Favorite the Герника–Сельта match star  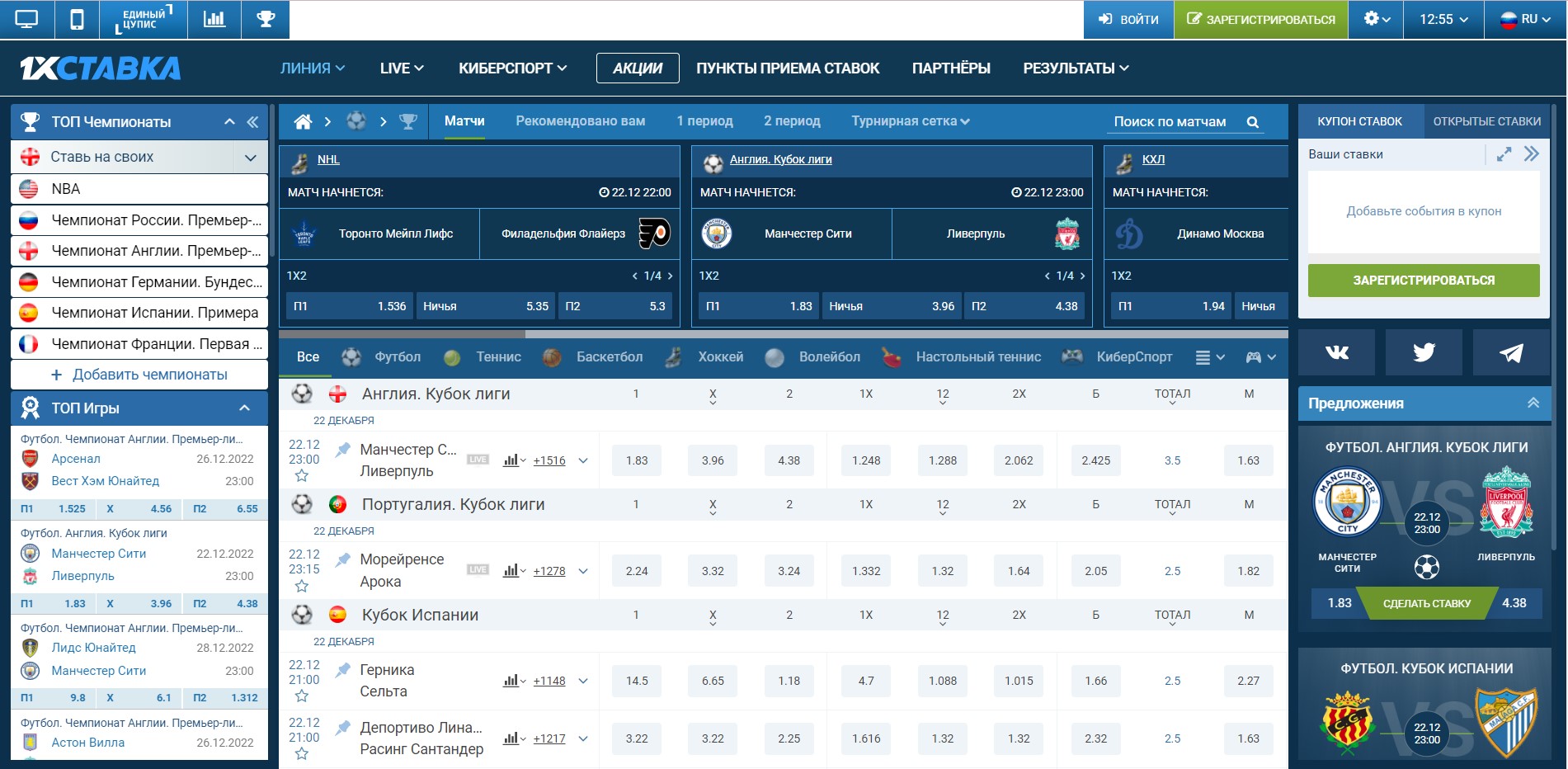coord(302,696)
